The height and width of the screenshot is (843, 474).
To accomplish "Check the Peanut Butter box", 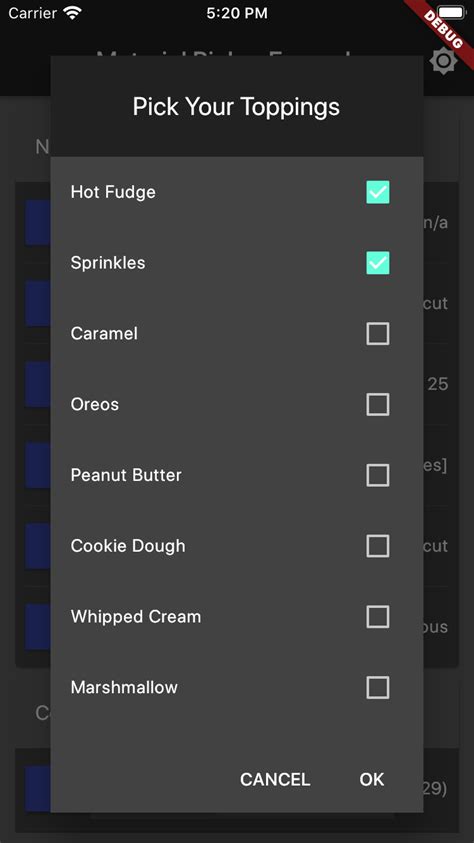I will tap(378, 475).
